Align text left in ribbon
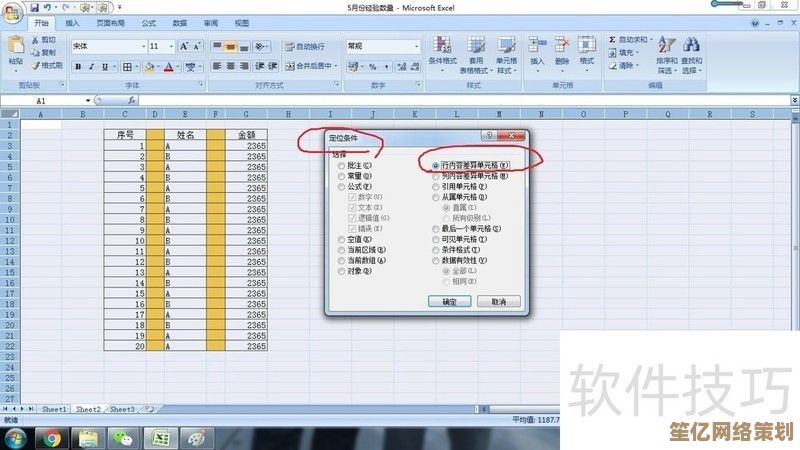 (x=217, y=66)
